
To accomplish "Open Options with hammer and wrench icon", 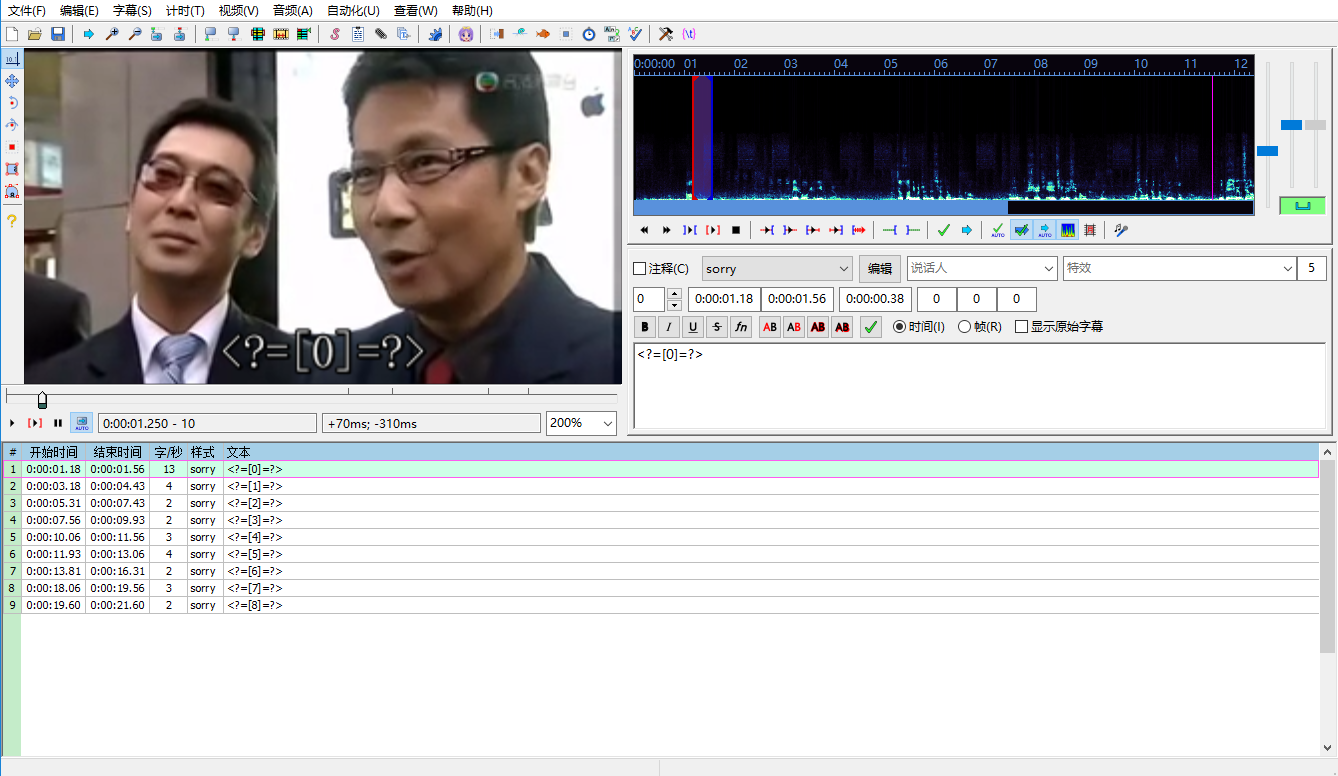I will (x=666, y=34).
